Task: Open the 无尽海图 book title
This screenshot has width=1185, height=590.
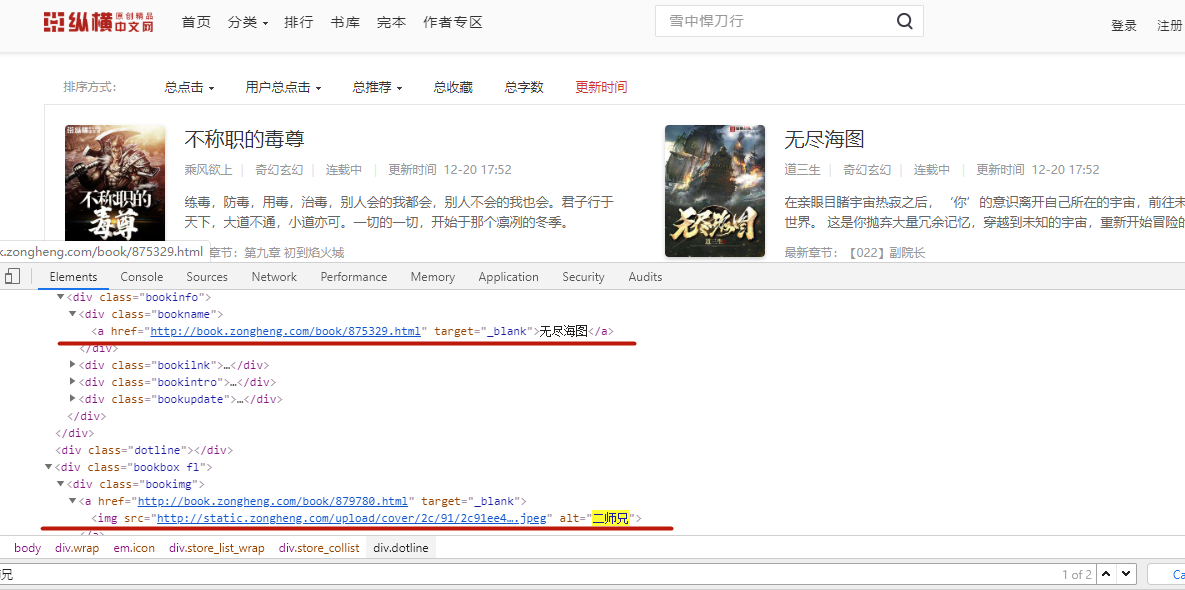Action: click(x=825, y=139)
